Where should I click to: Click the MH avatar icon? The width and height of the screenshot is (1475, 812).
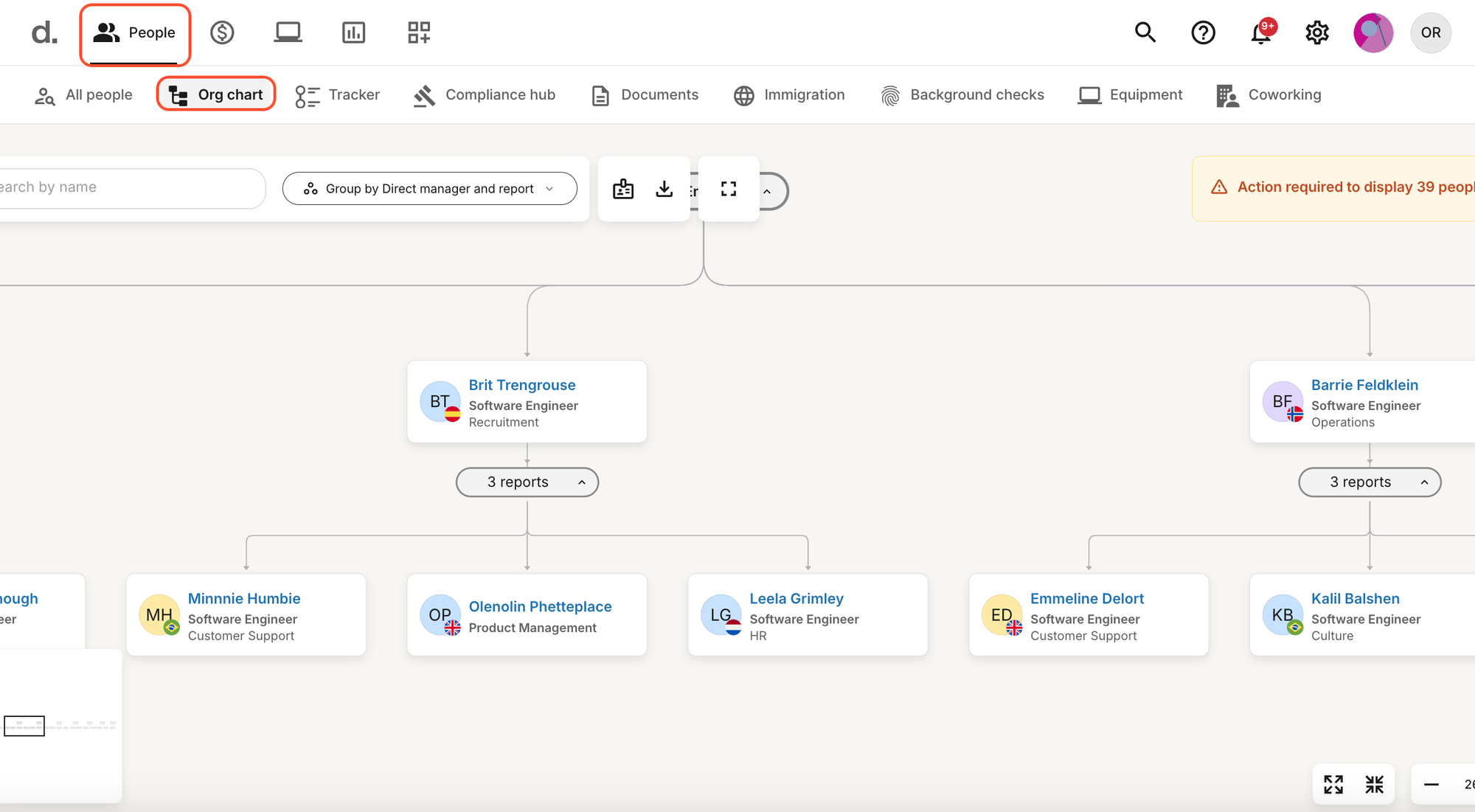click(x=159, y=615)
